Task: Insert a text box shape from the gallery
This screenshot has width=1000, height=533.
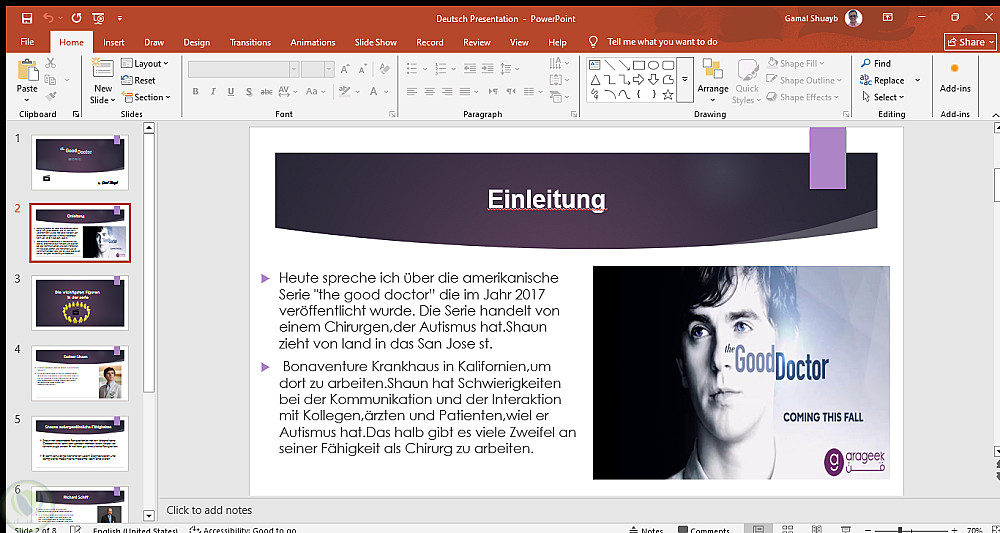Action: [594, 64]
